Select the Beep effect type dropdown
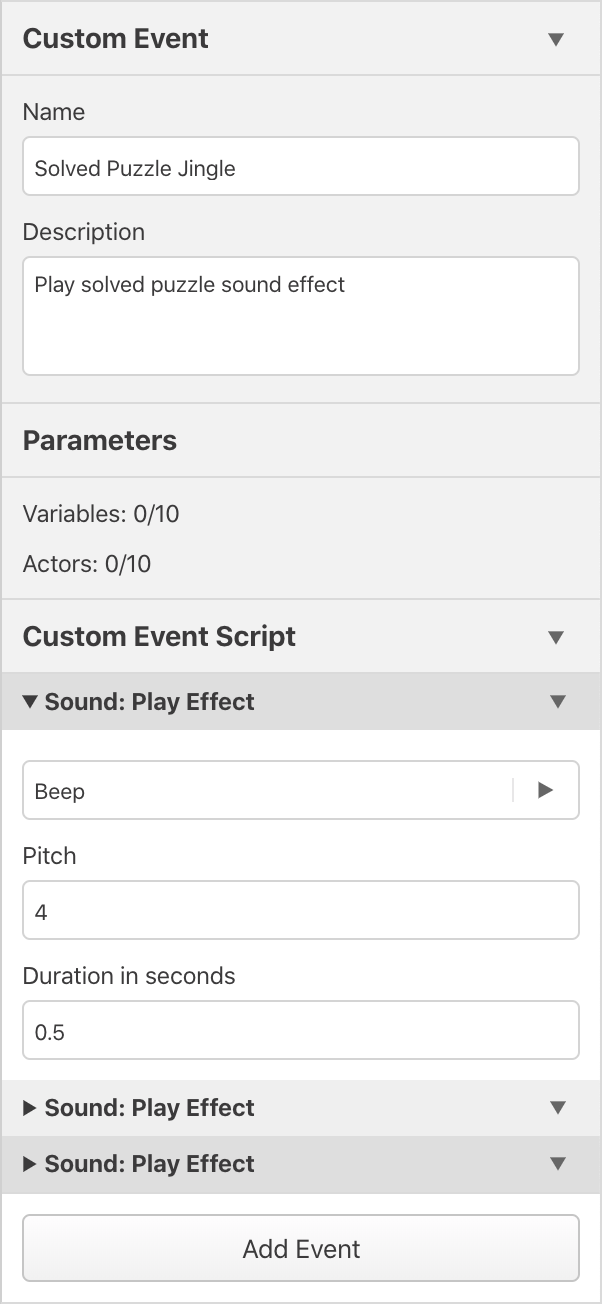602x1304 pixels. tap(267, 790)
